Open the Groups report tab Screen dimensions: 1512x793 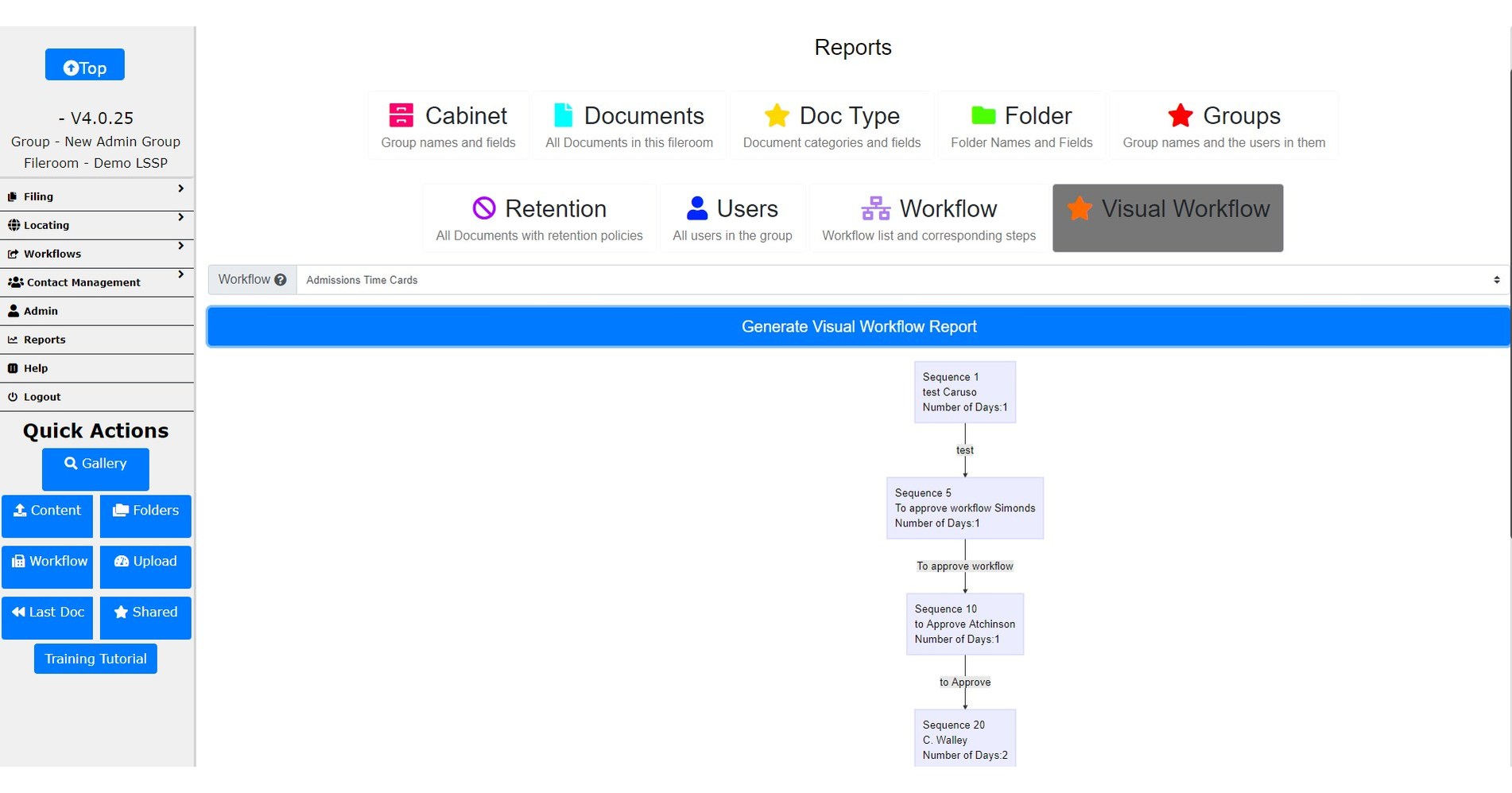tap(1224, 126)
